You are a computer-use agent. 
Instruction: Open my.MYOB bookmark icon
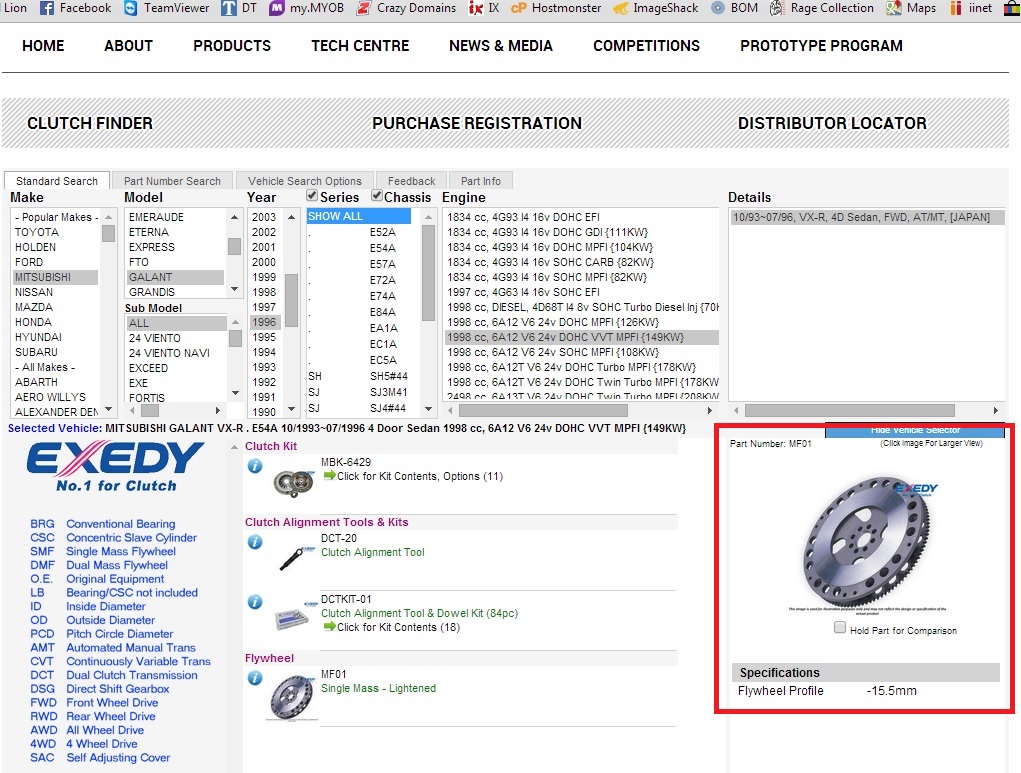coord(277,8)
